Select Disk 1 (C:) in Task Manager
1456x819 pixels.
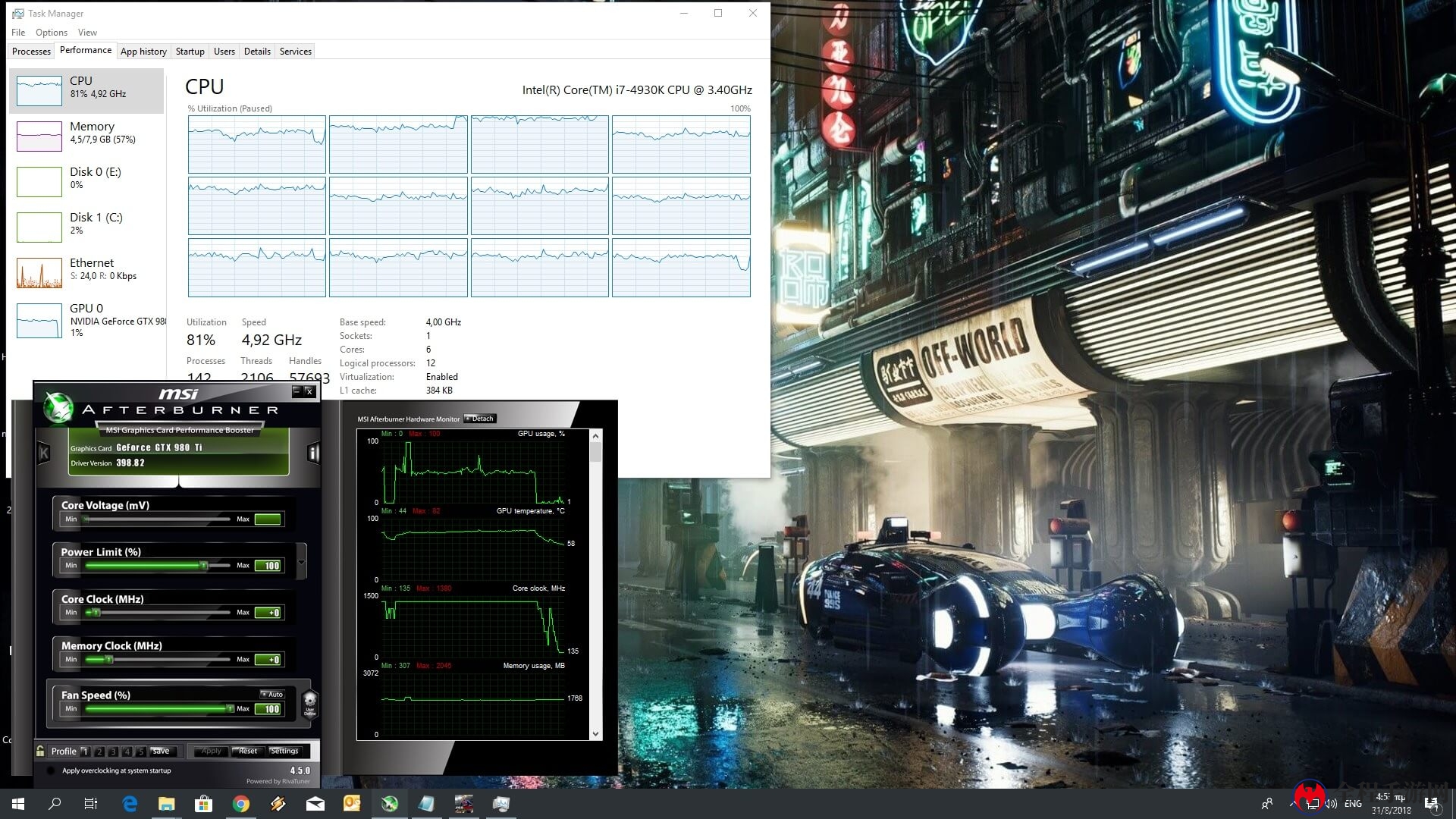(x=86, y=227)
